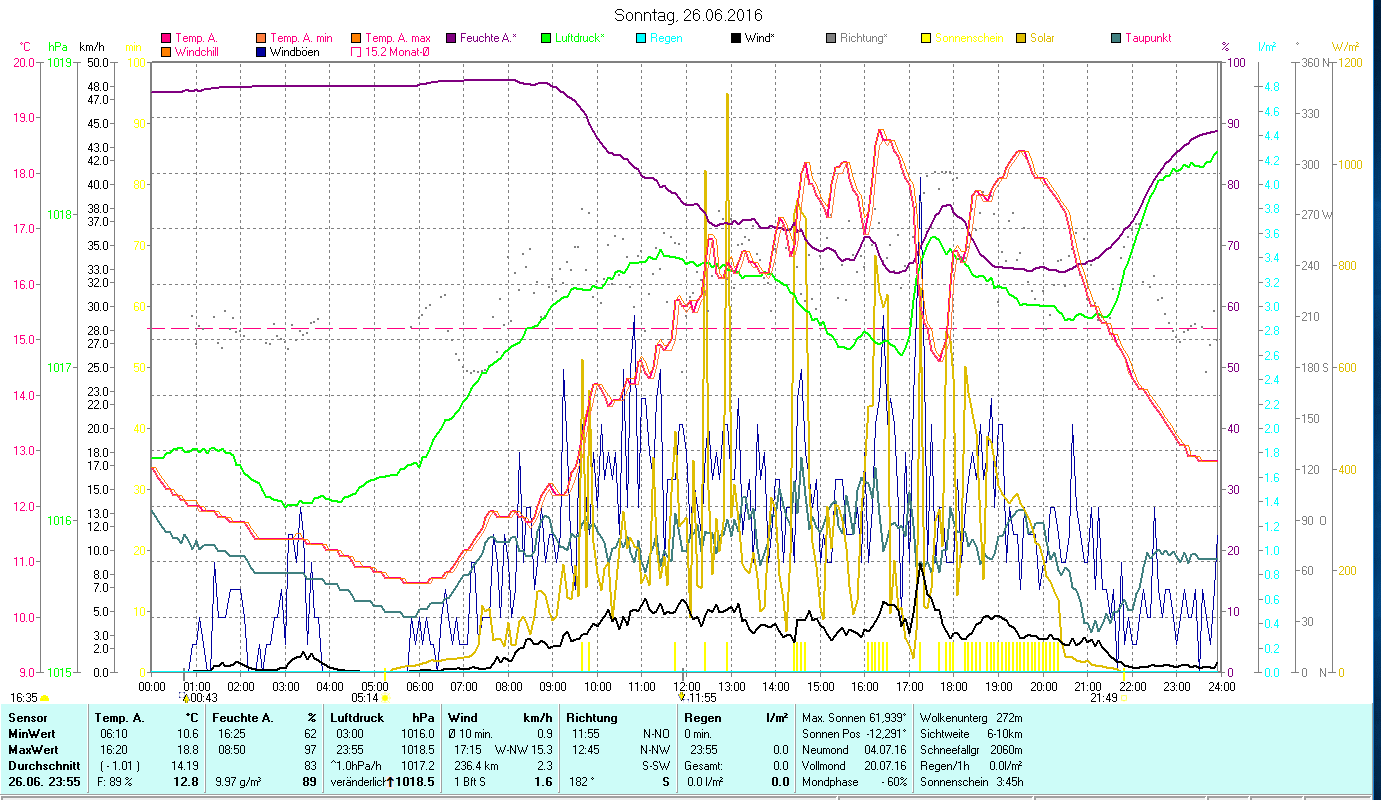The image size is (1381, 800).
Task: Click the rising pressure trend arrow
Action: point(390,782)
